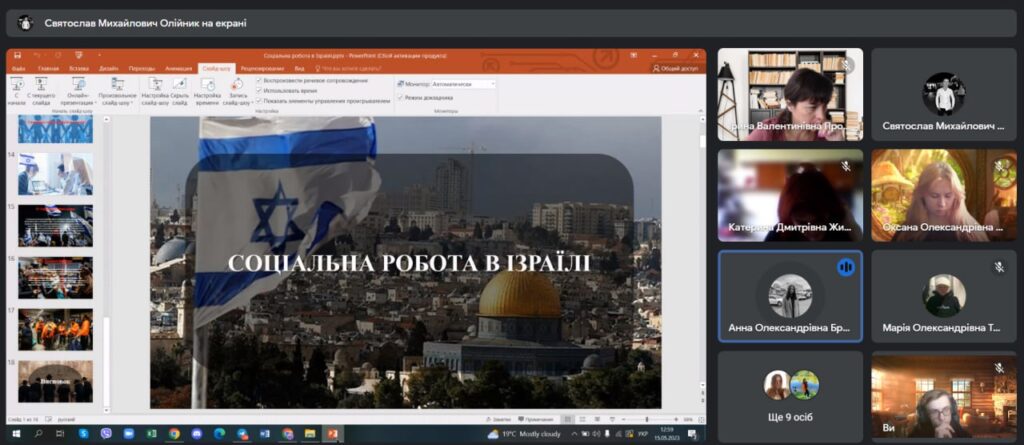Toggle 'Воспроизвести речевое сопровождение' checkbox
Viewport: 1024px width, 445px height.
pos(259,80)
